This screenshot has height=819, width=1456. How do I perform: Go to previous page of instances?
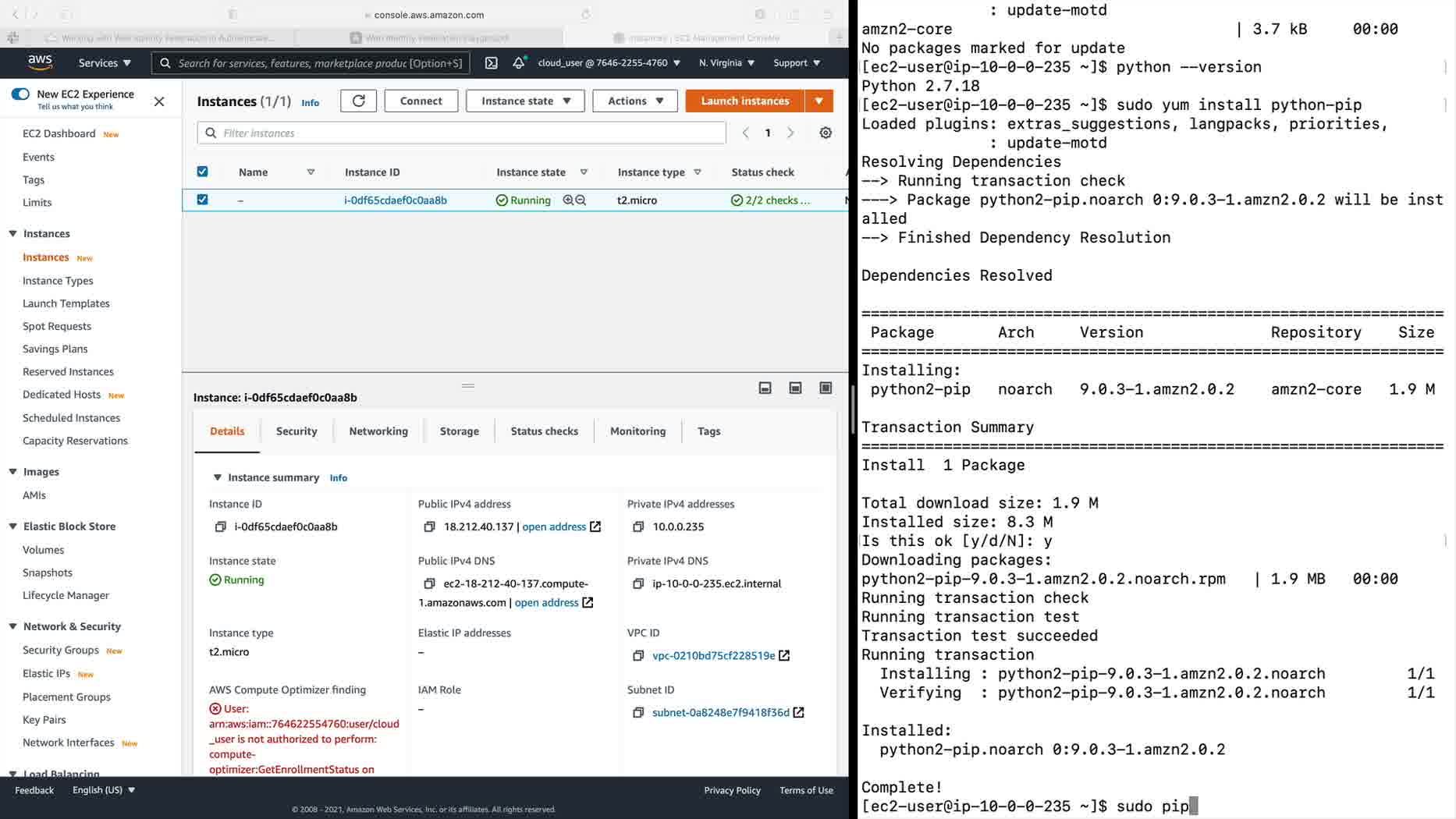click(x=746, y=133)
